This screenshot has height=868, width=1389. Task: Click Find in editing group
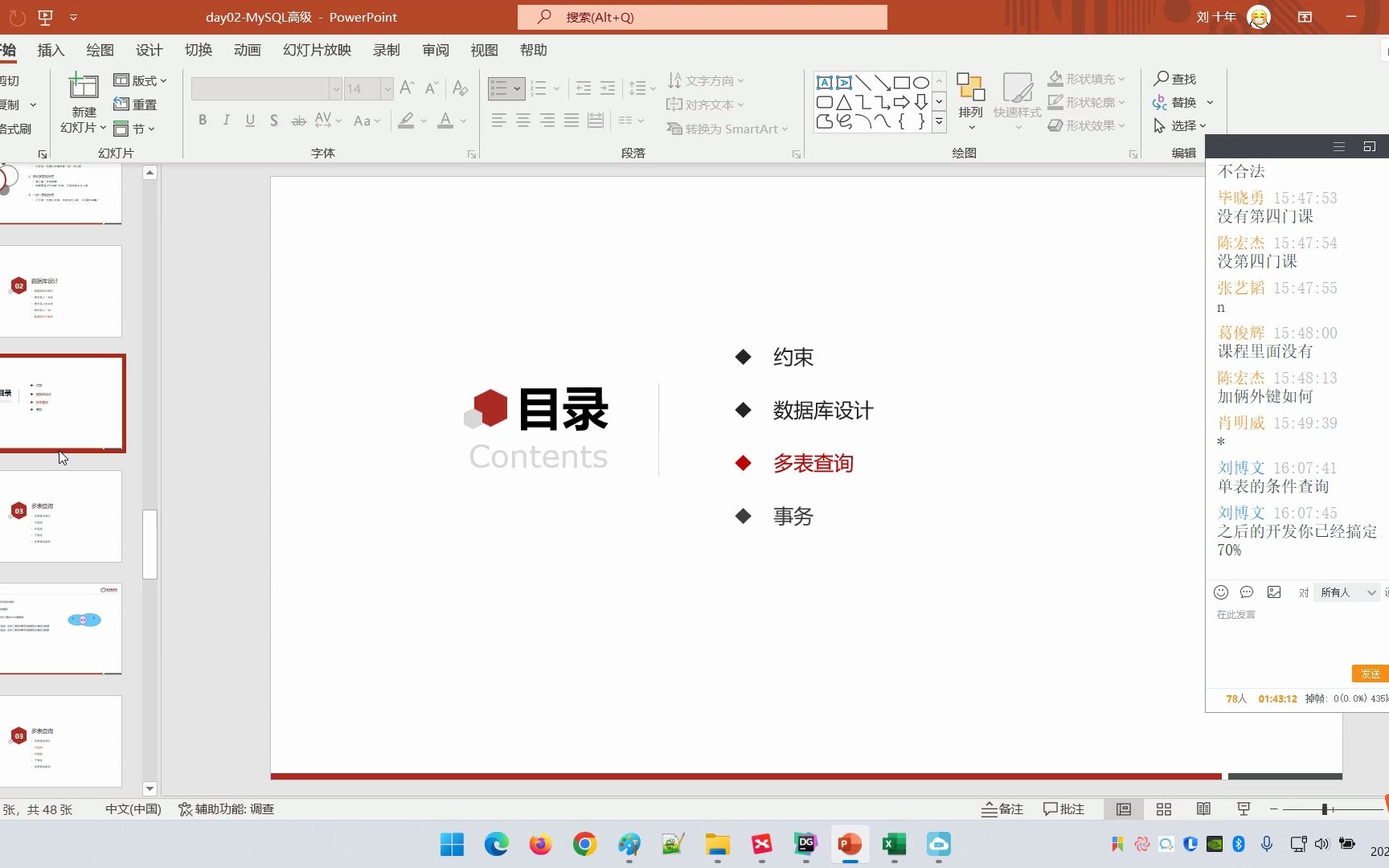coord(1175,79)
